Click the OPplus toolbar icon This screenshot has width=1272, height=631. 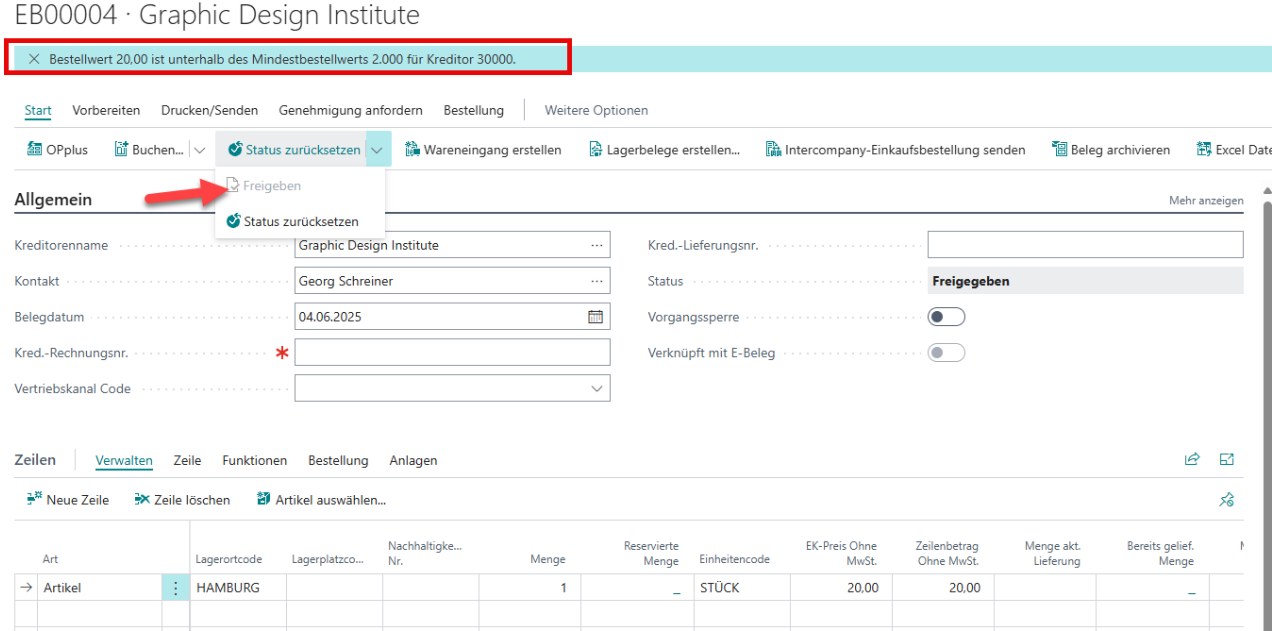coord(35,150)
